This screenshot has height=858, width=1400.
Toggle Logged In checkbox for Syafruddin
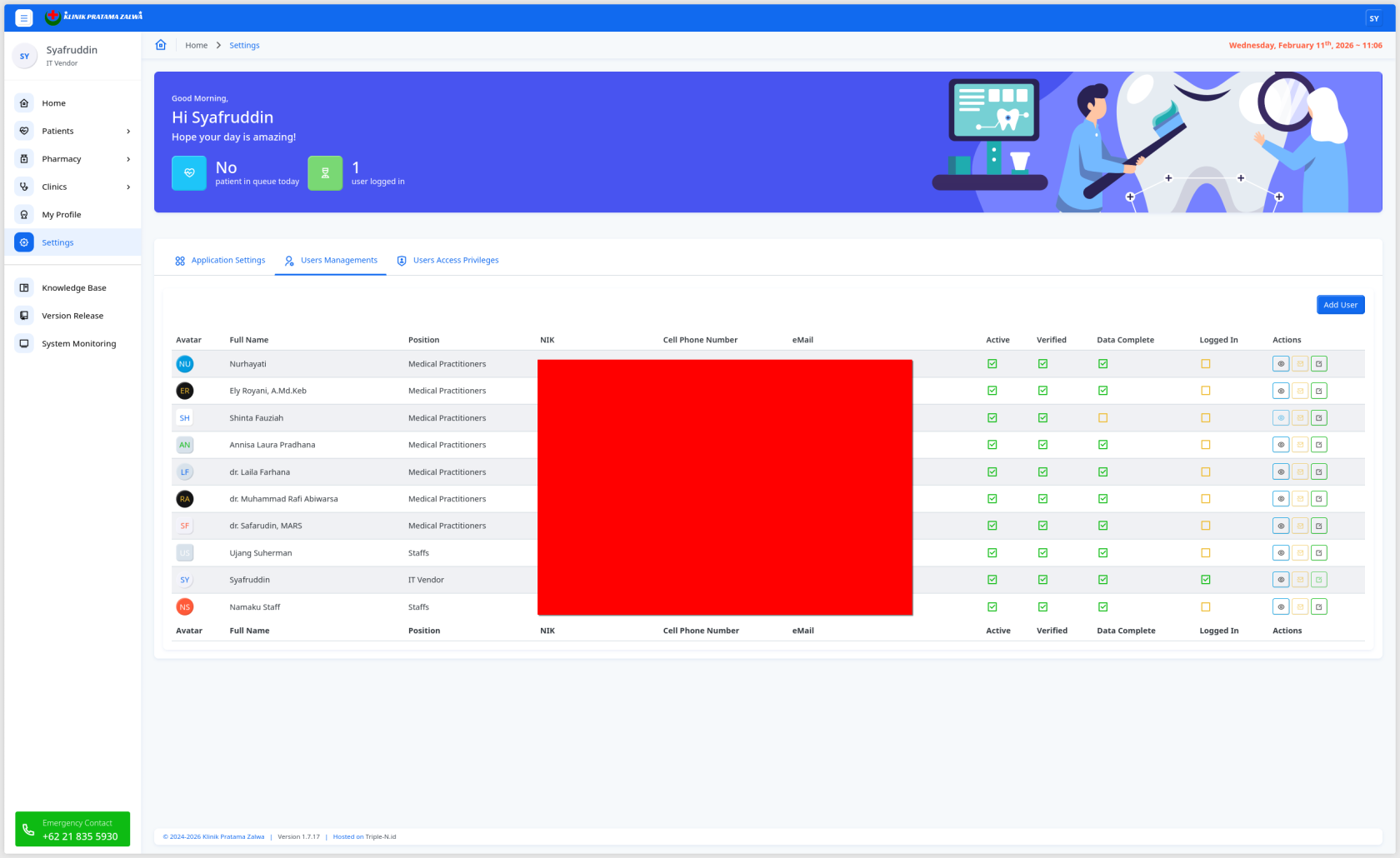coord(1205,580)
